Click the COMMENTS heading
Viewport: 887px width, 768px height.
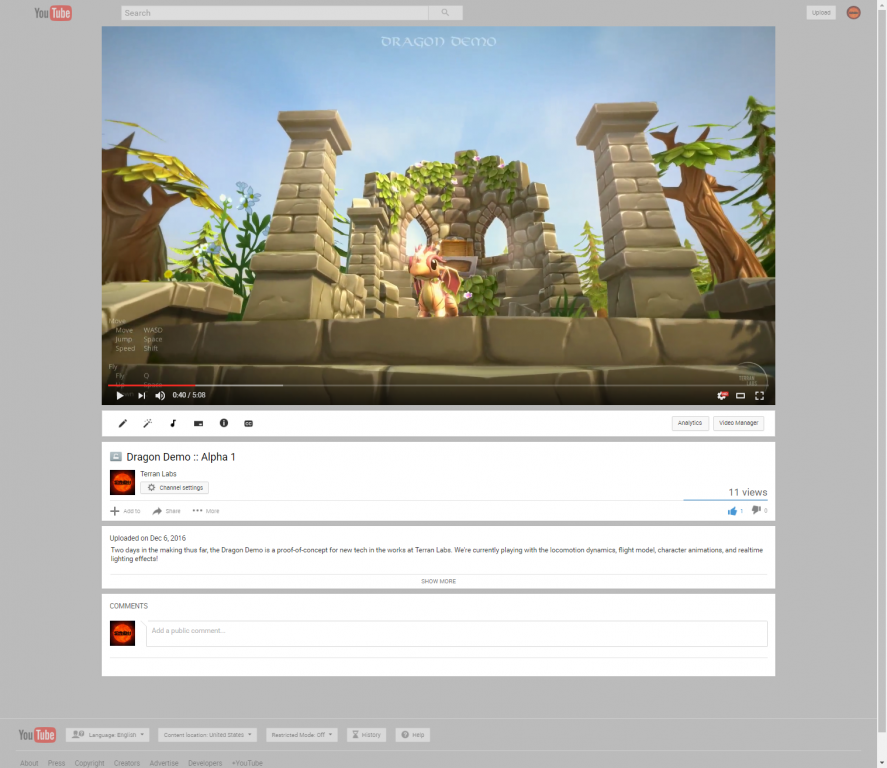point(128,606)
